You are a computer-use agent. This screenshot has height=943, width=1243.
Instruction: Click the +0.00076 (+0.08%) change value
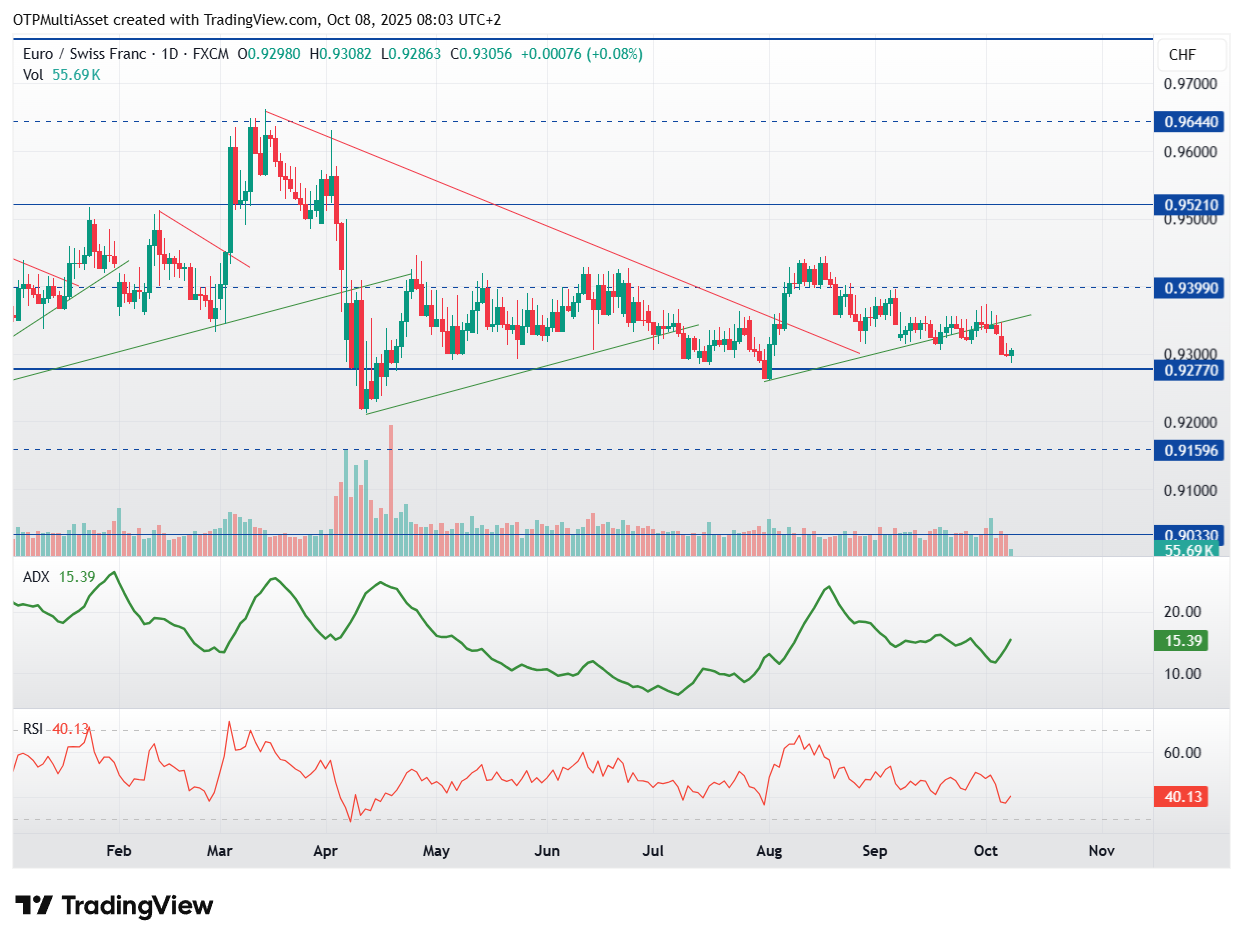click(x=580, y=54)
